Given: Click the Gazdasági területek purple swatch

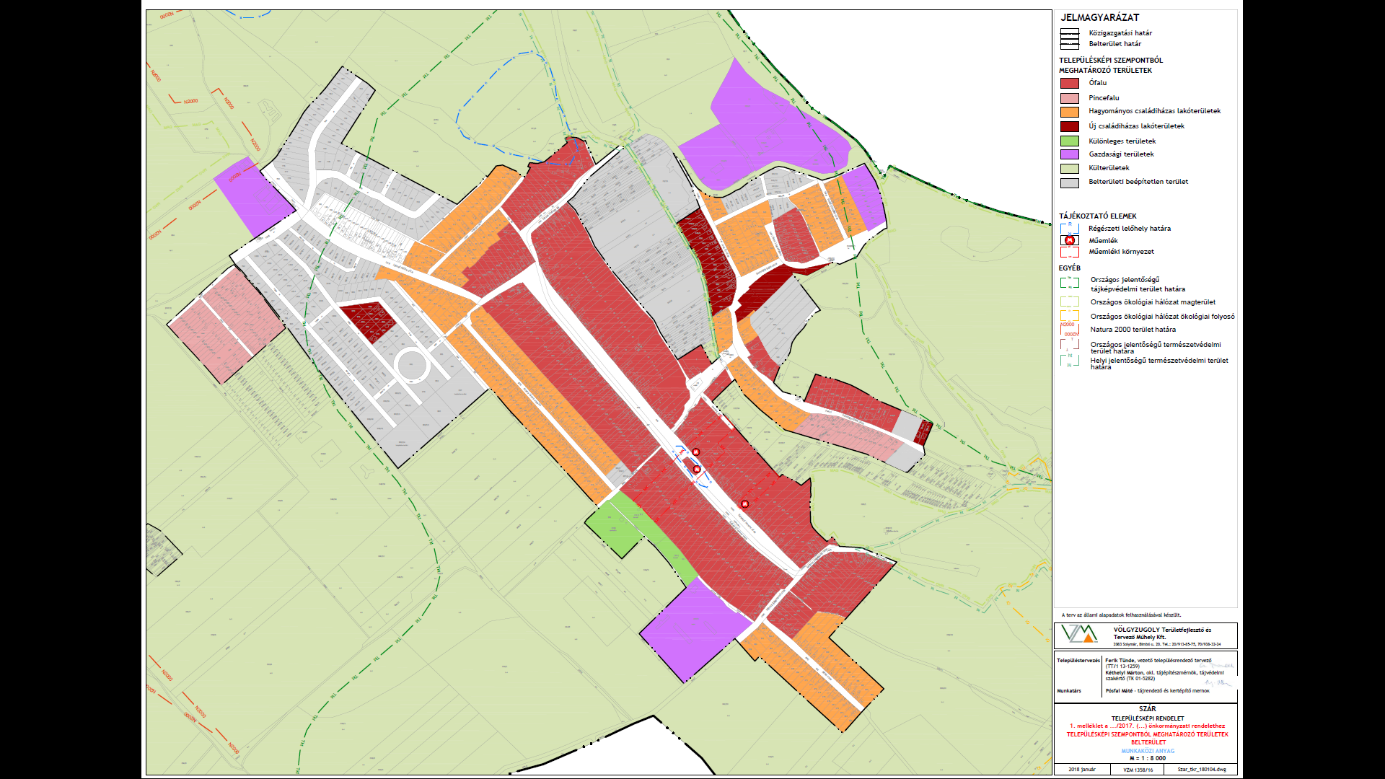Looking at the screenshot, I should point(1069,154).
